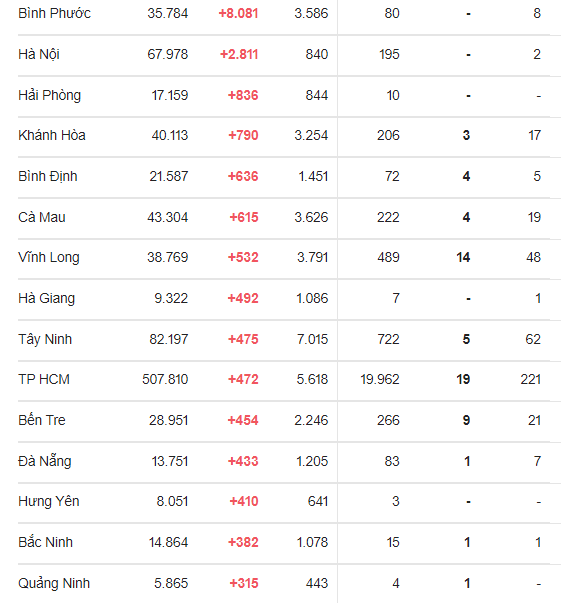The width and height of the screenshot is (570, 603).
Task: Click the 19.962 deaths figure
Action: tap(380, 380)
